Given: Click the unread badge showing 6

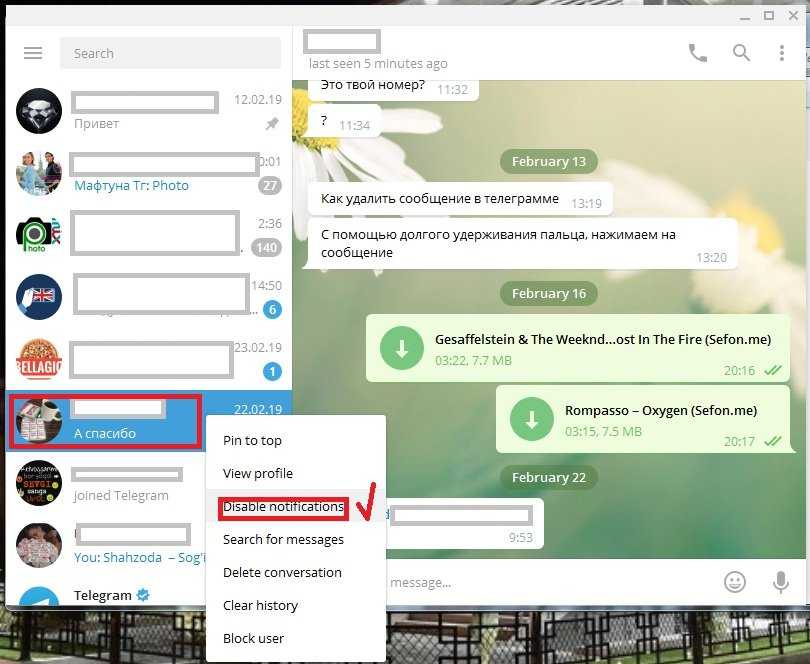Looking at the screenshot, I should 272,310.
